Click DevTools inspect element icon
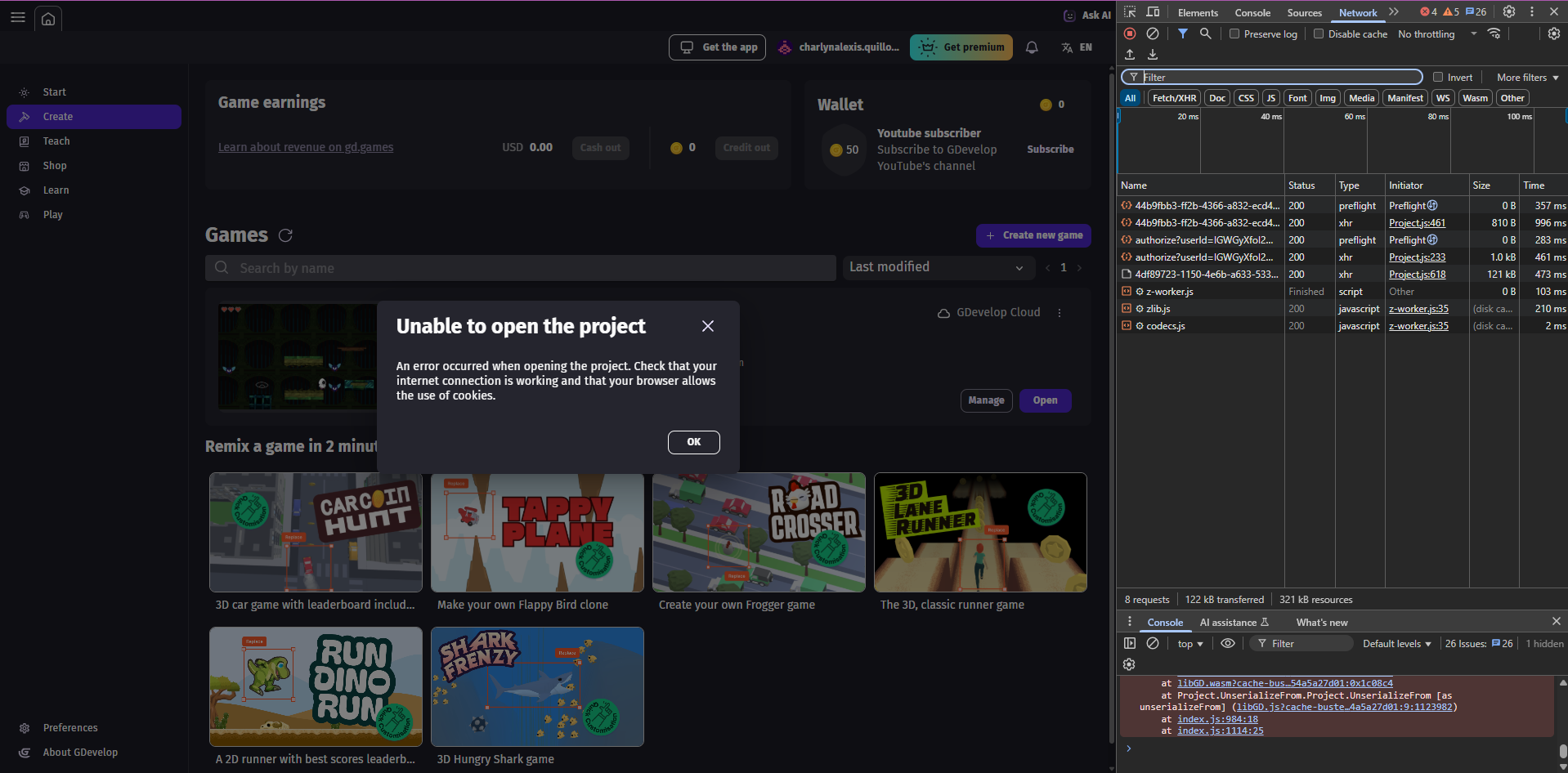Image resolution: width=1568 pixels, height=773 pixels. click(1130, 11)
